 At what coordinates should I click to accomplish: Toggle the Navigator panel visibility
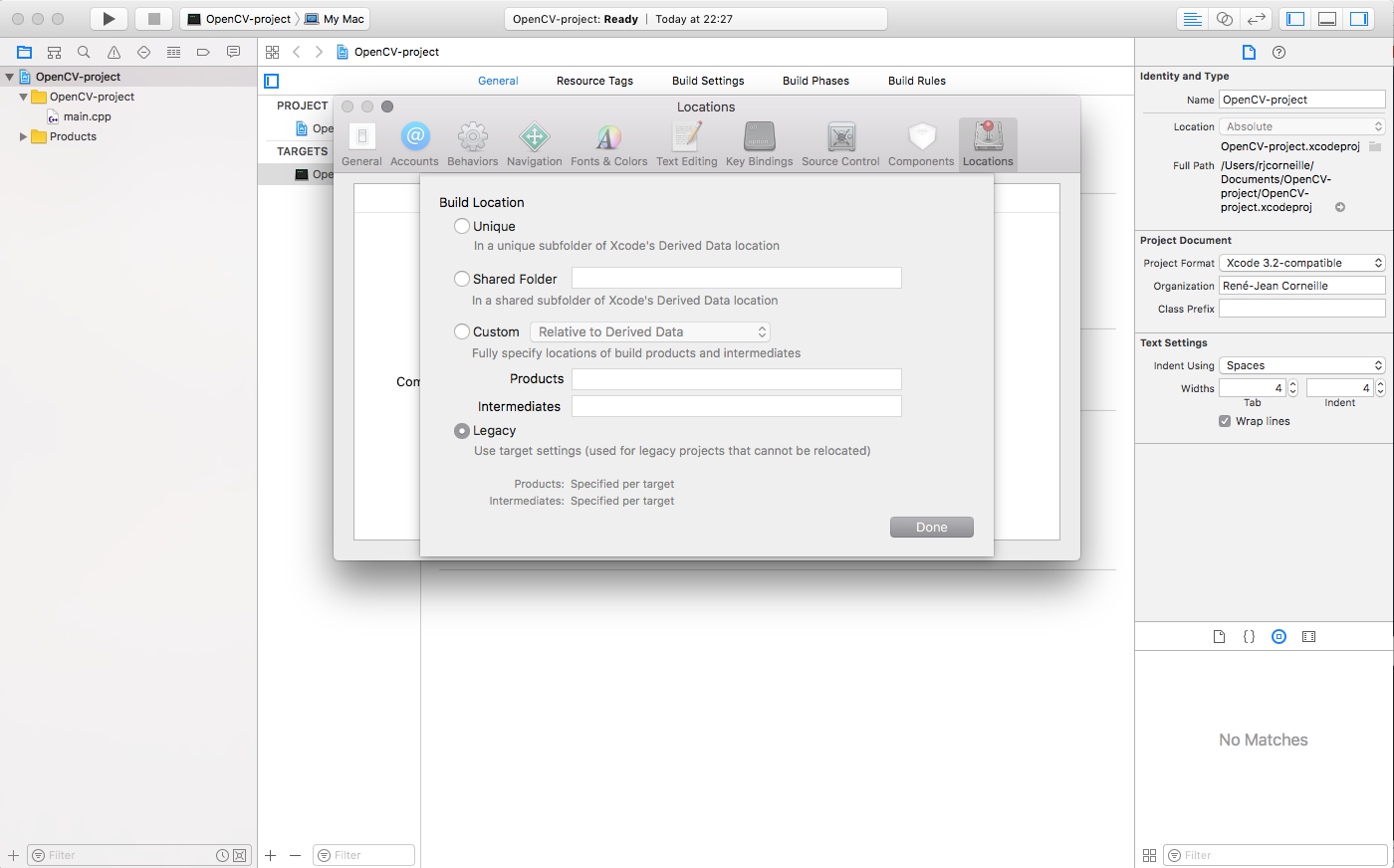pos(1295,19)
